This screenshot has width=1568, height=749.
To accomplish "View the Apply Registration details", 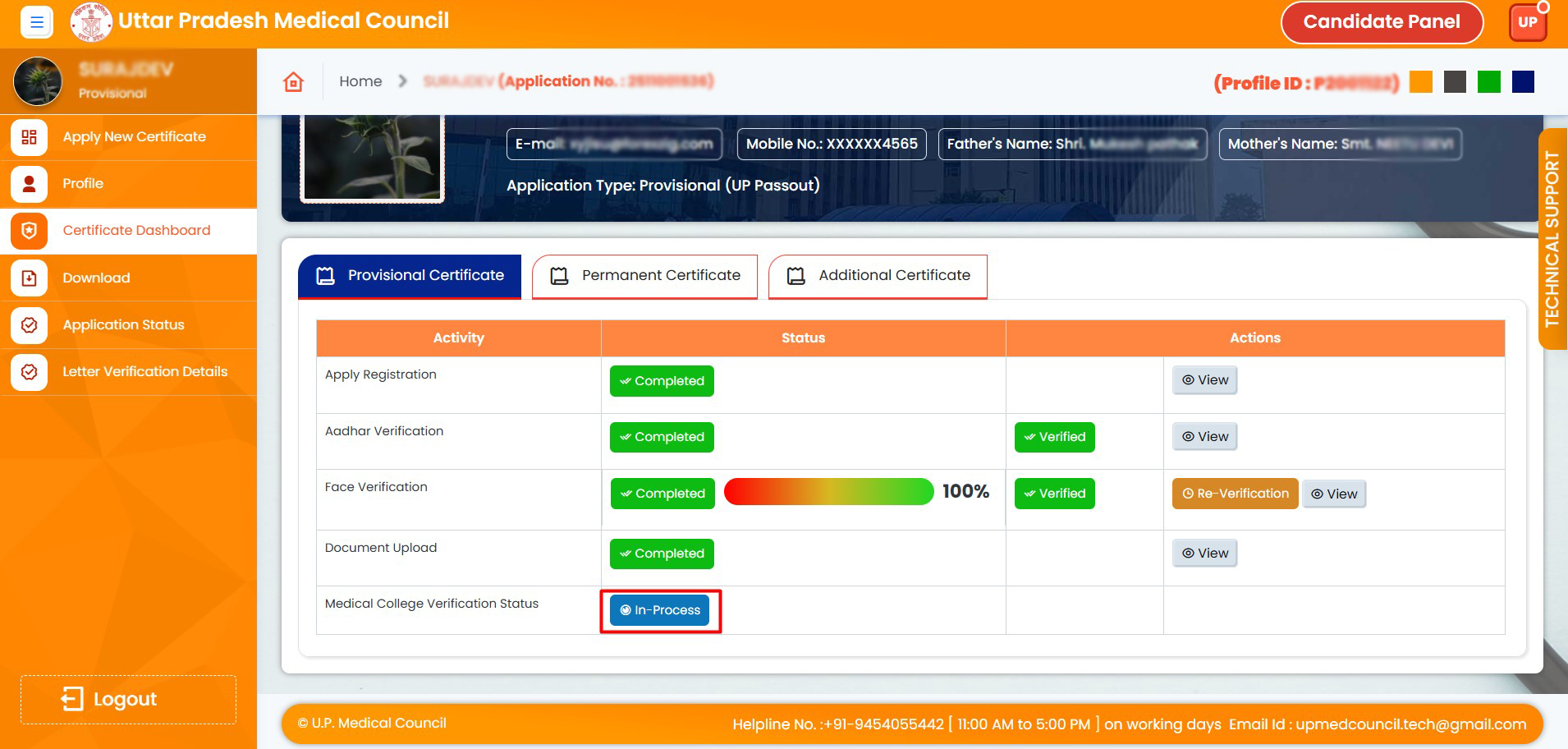I will pyautogui.click(x=1204, y=380).
